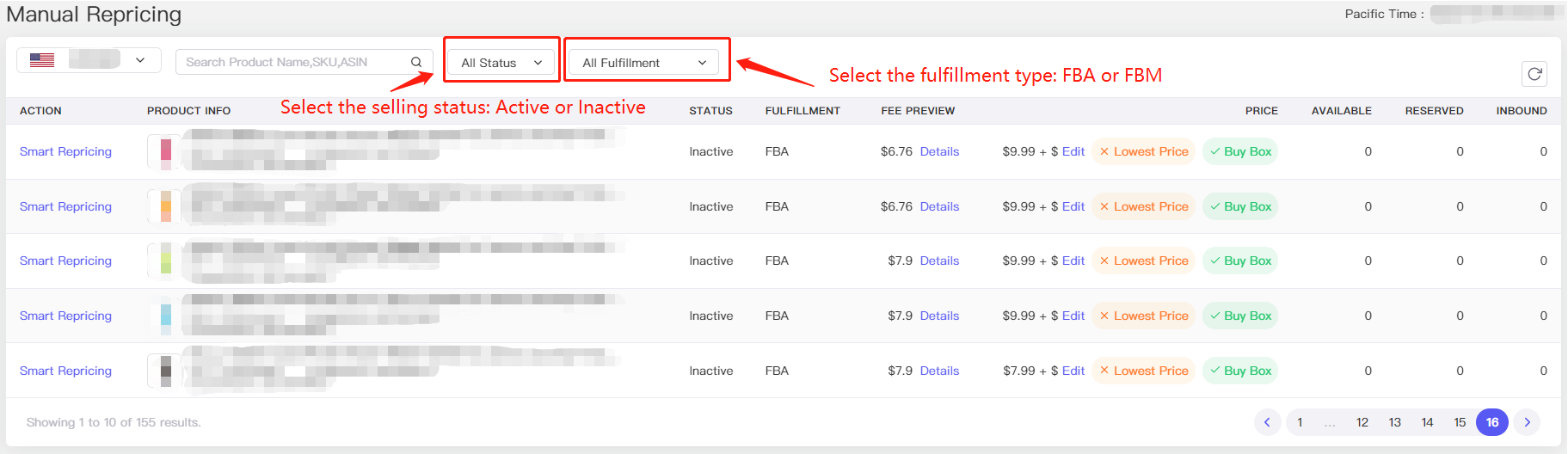Edit price in the blue product row

pyautogui.click(x=1073, y=316)
